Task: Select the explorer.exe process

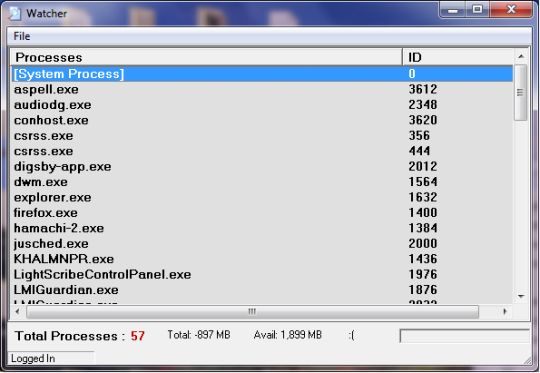Action: click(x=262, y=197)
